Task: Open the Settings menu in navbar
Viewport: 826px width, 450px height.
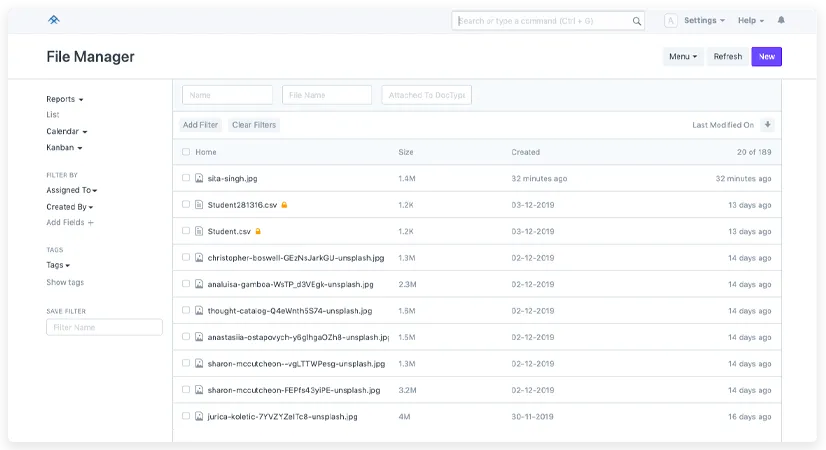Action: [703, 21]
